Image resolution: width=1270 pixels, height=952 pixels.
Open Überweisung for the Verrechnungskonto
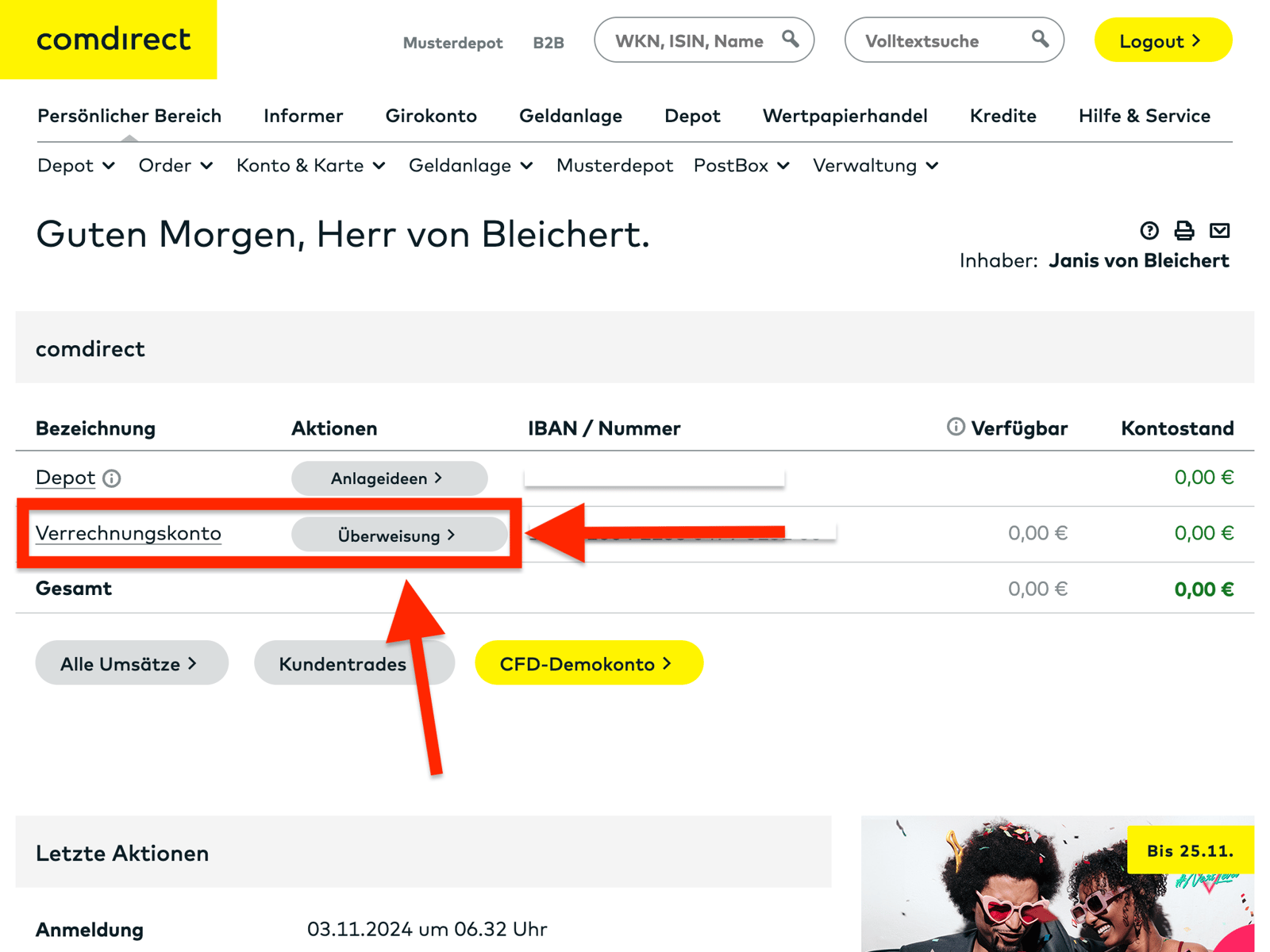[398, 535]
